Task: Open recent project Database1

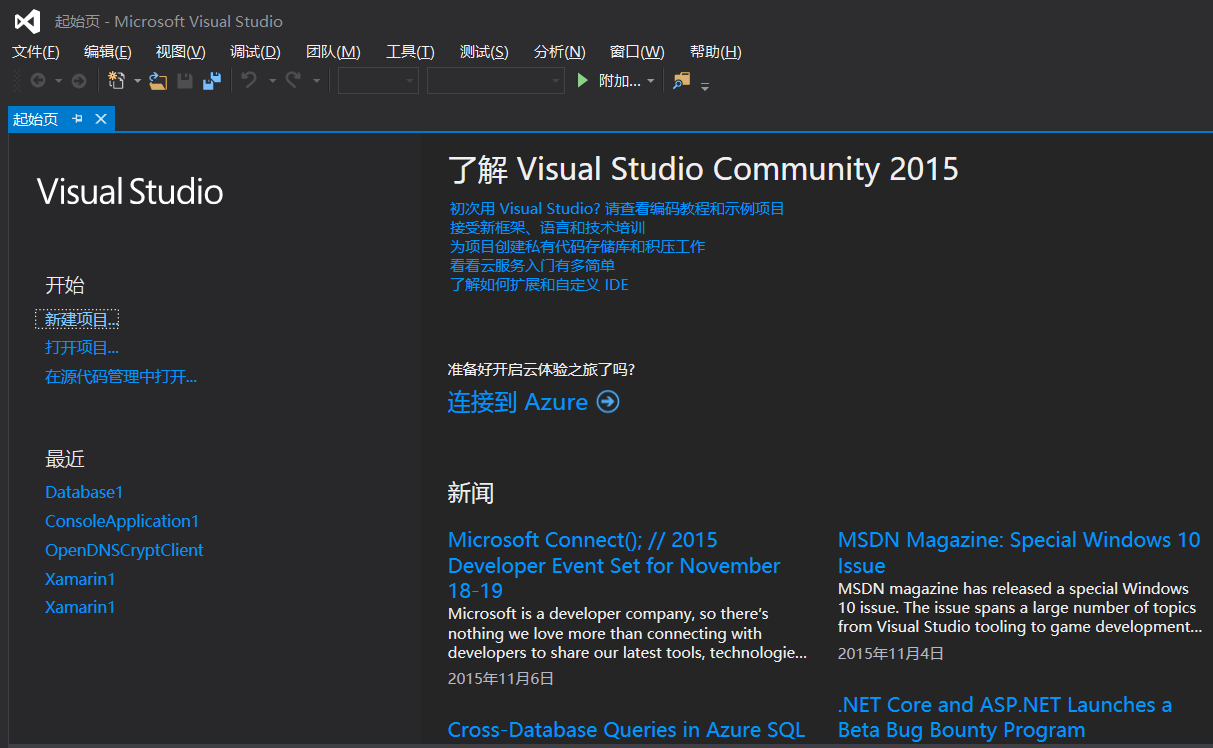Action: [84, 492]
